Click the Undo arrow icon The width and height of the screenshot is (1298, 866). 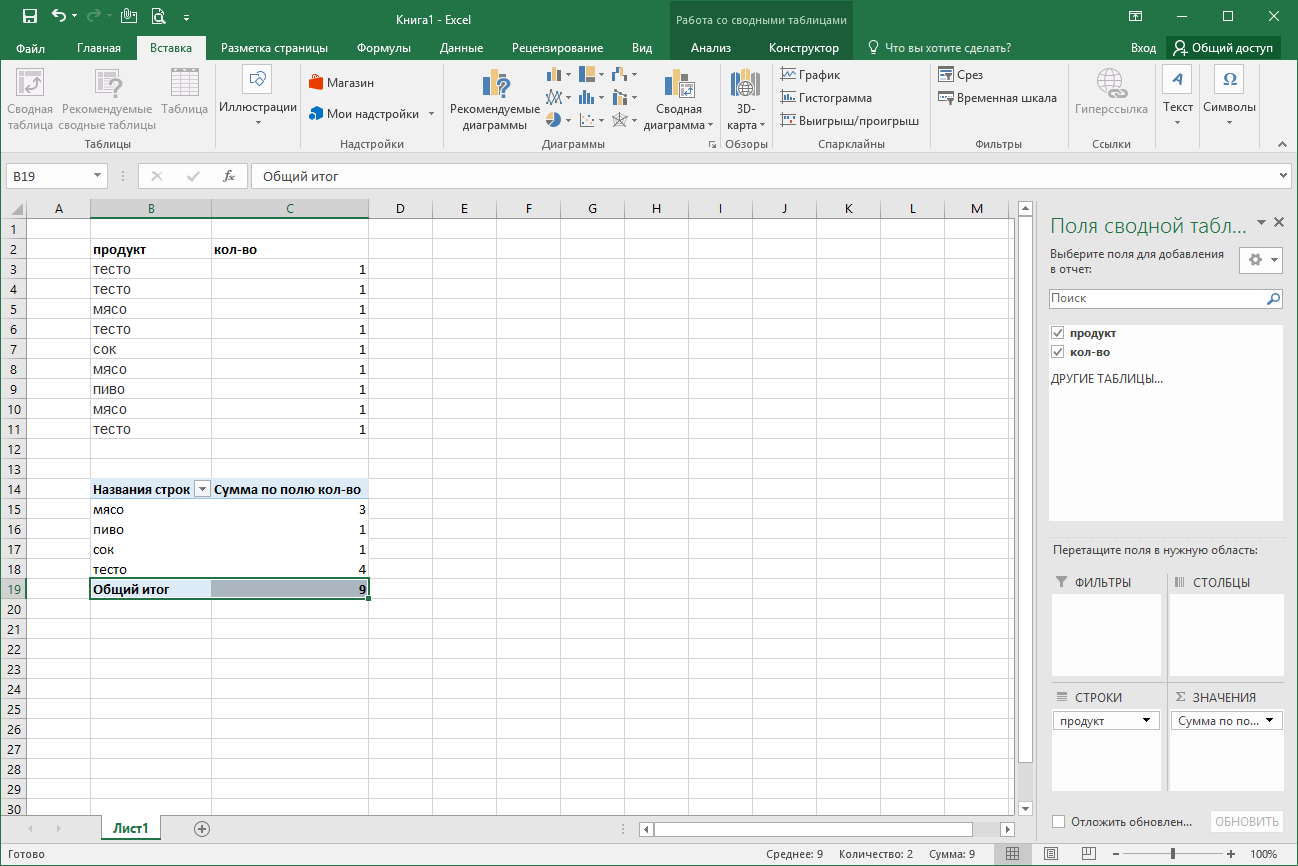(x=59, y=16)
